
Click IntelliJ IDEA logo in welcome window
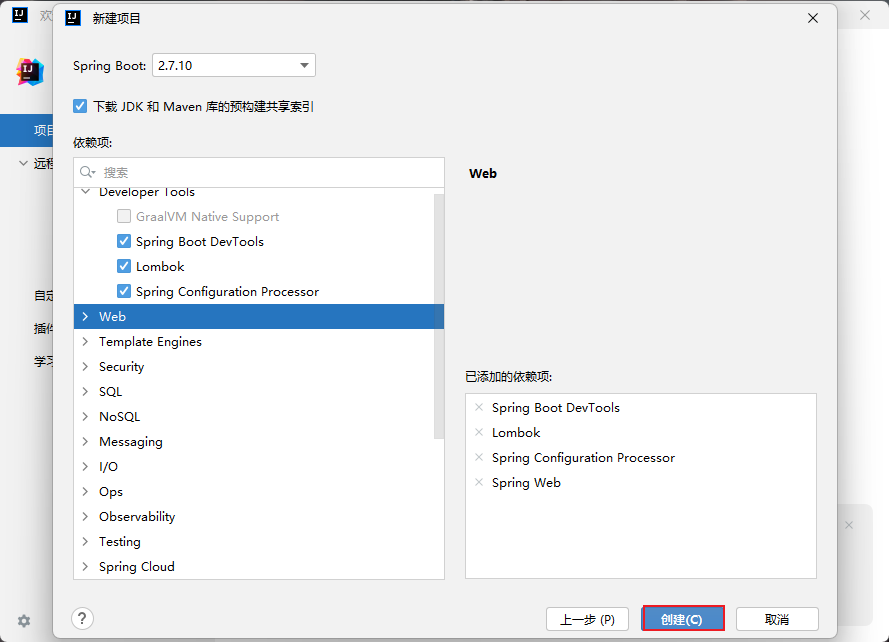[30, 71]
